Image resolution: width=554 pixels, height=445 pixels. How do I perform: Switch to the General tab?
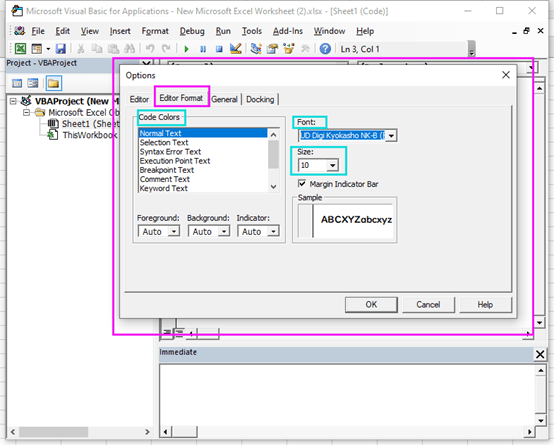pyautogui.click(x=224, y=99)
